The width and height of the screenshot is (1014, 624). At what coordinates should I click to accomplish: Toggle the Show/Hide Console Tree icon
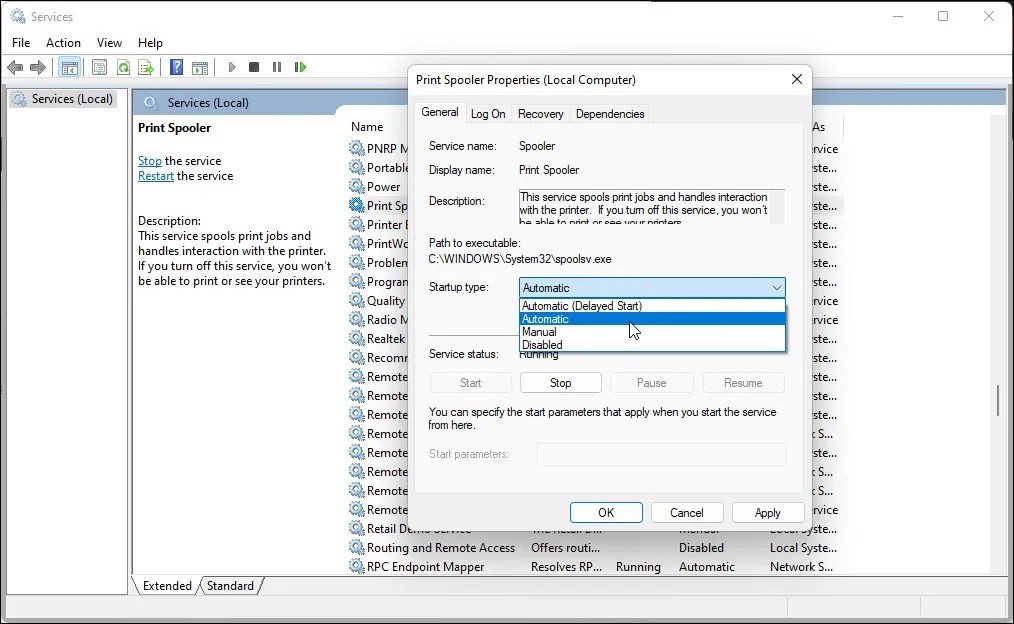tap(69, 67)
